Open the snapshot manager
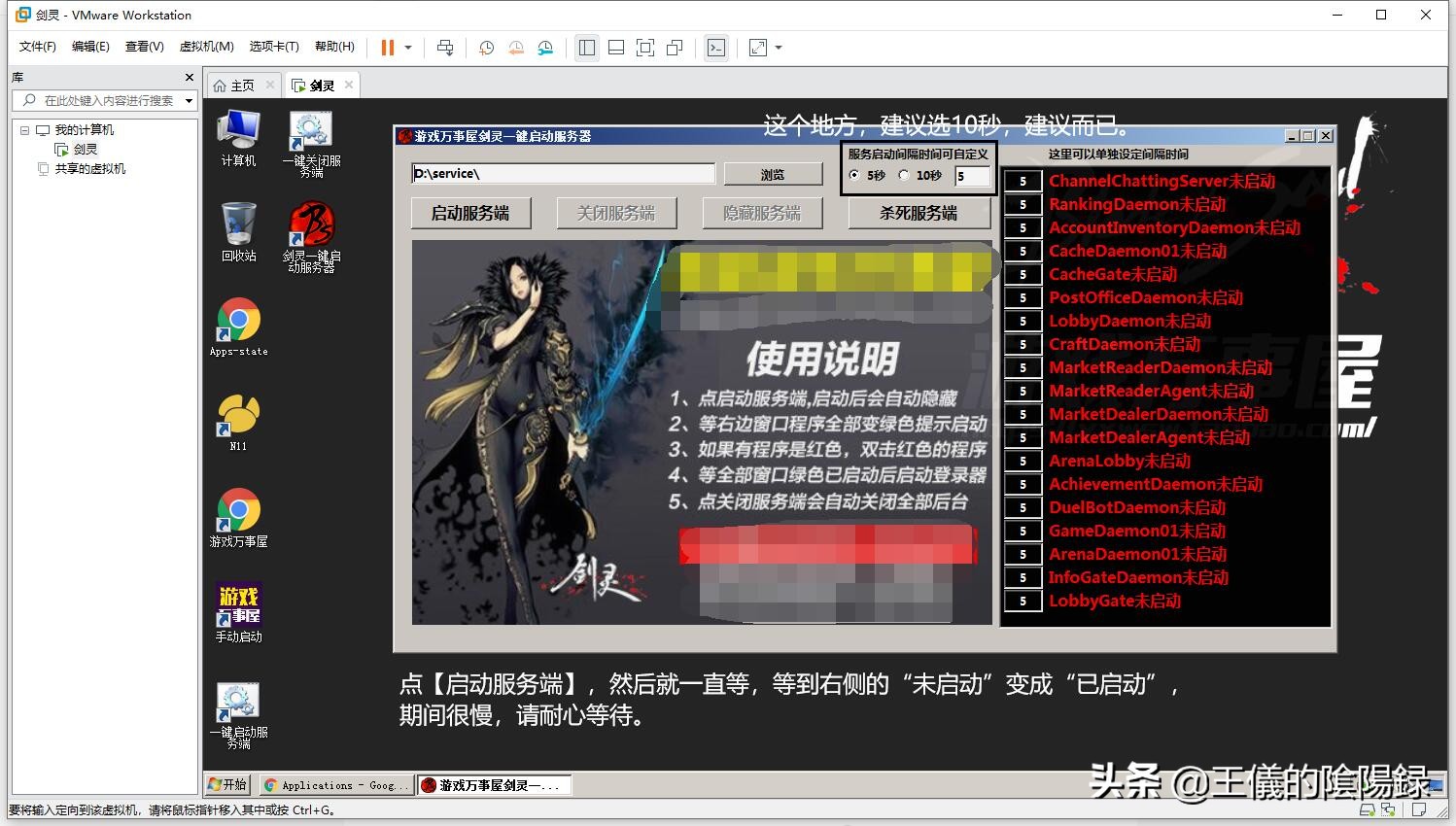This screenshot has height=826, width=1456. [x=545, y=48]
